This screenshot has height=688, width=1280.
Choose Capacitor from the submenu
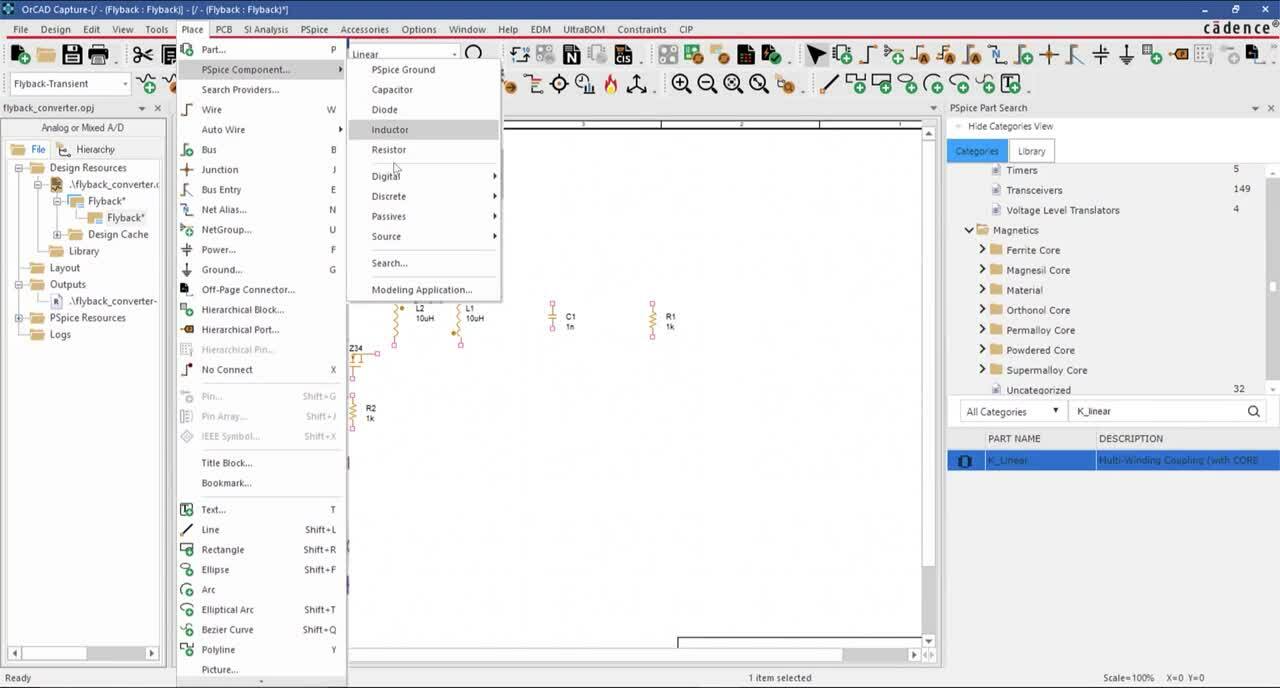point(423,90)
